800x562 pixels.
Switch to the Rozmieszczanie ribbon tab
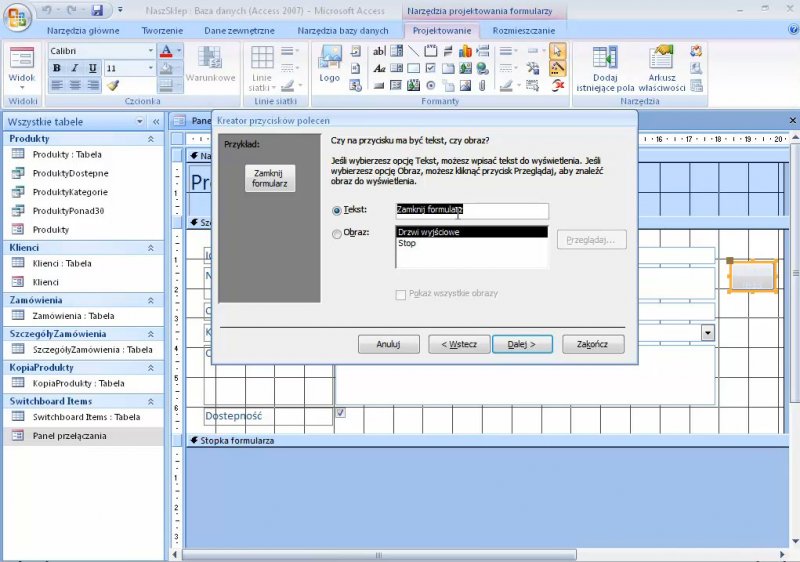coord(524,31)
